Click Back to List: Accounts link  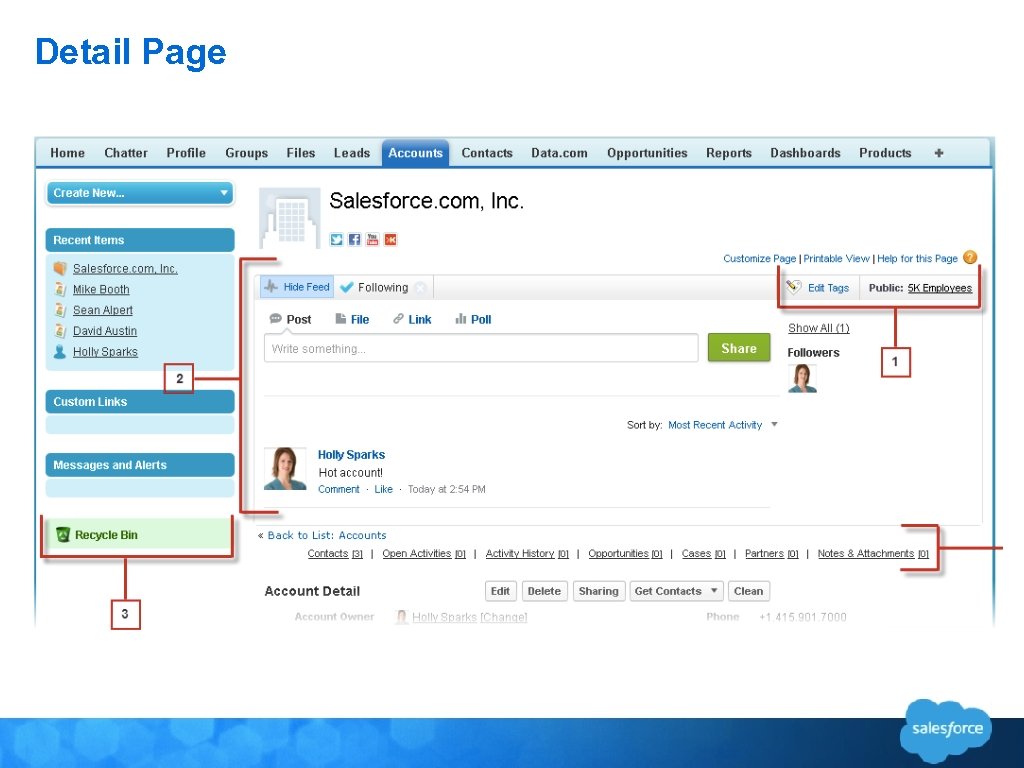[327, 535]
